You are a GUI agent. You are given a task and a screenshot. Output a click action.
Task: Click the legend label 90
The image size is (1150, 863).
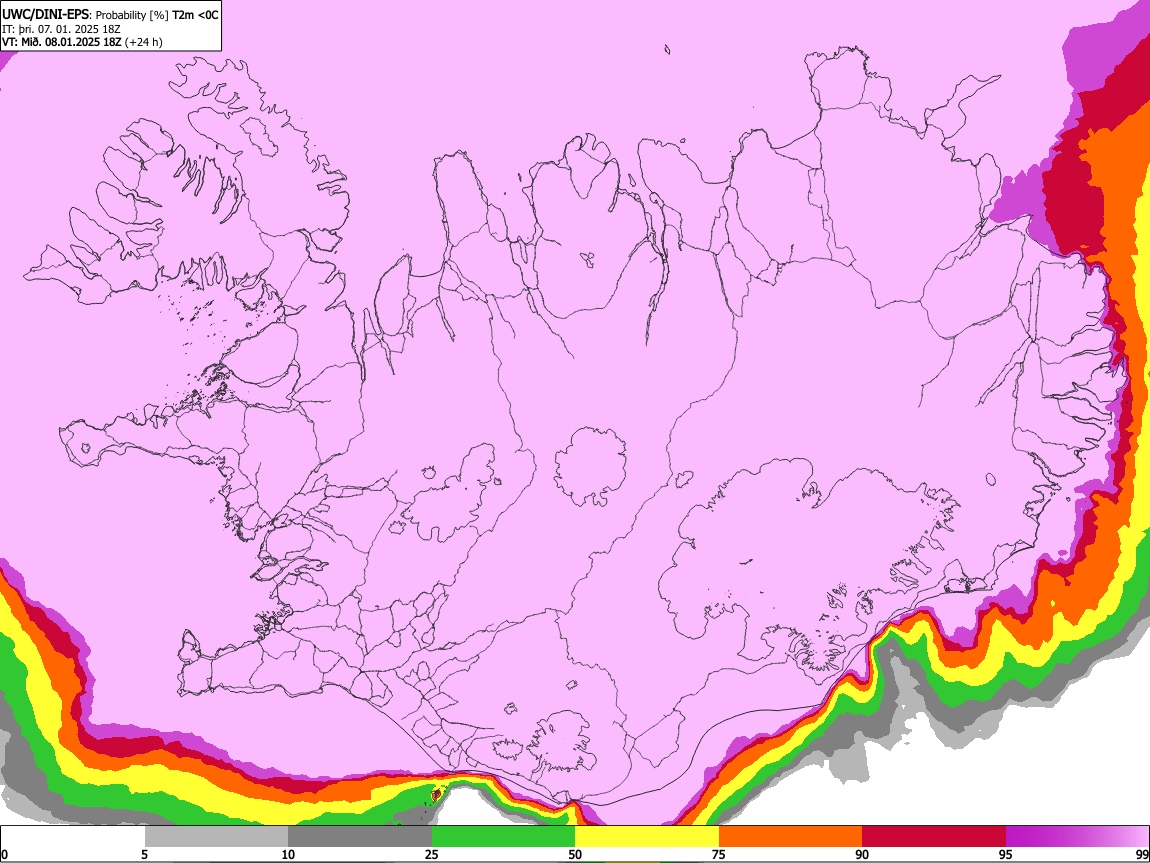click(862, 855)
